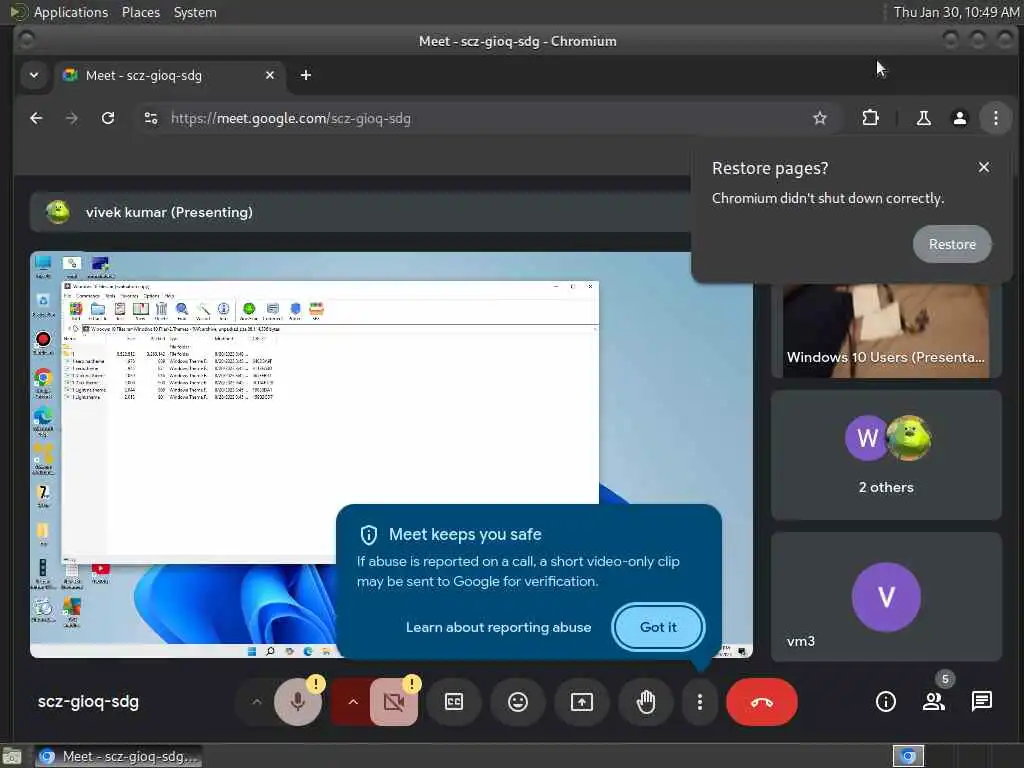
Task: Select the Windows 10 Users presentation tile
Action: coord(886,331)
